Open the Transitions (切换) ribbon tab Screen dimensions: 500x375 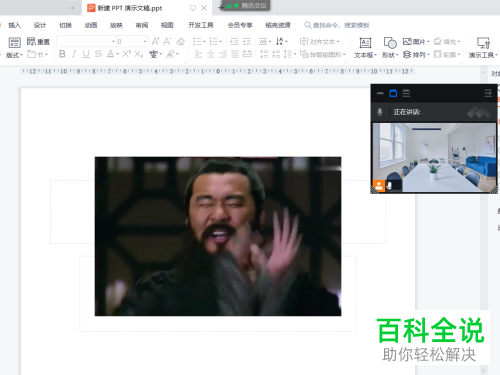65,25
